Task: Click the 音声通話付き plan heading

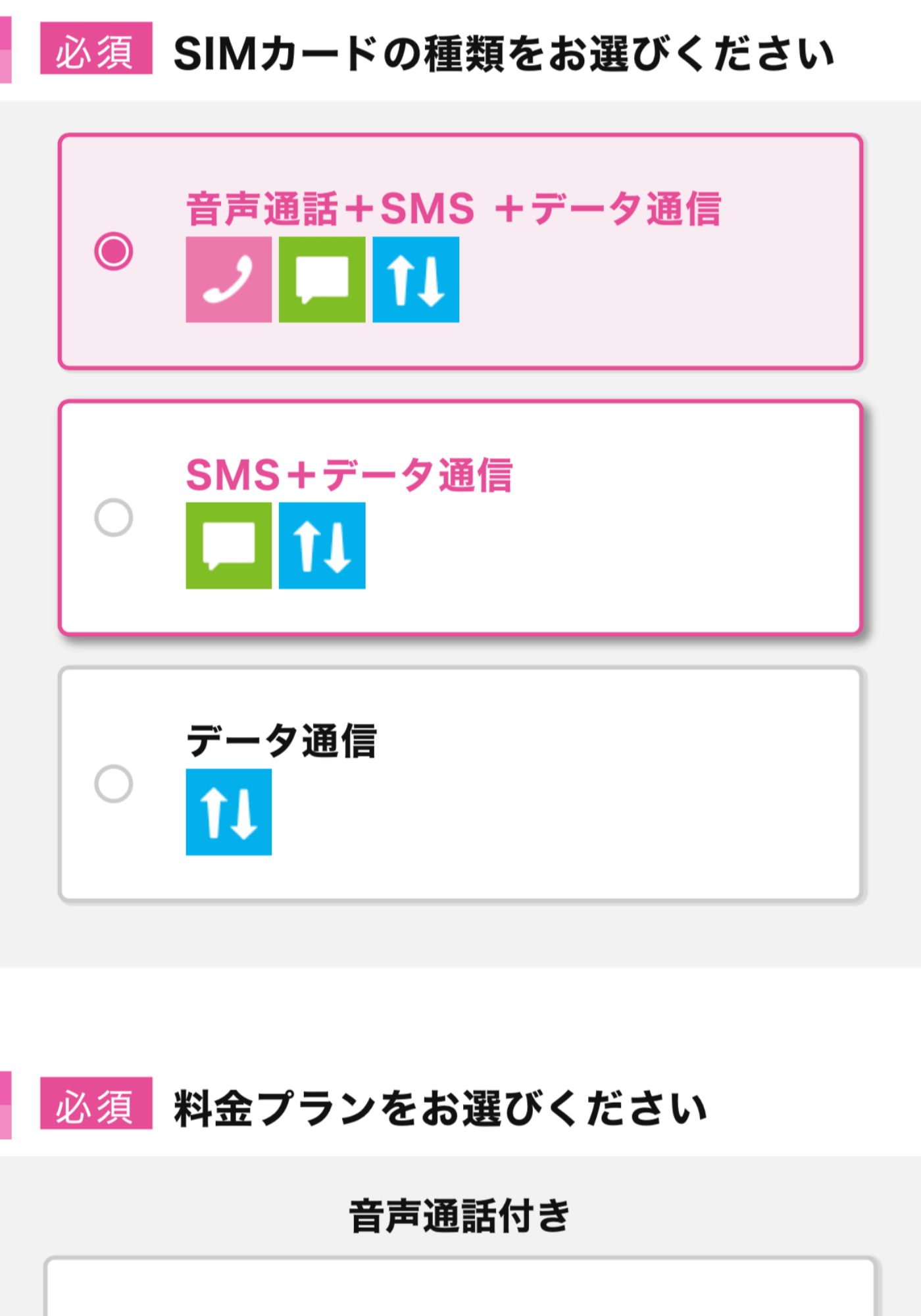Action: pos(459,1215)
